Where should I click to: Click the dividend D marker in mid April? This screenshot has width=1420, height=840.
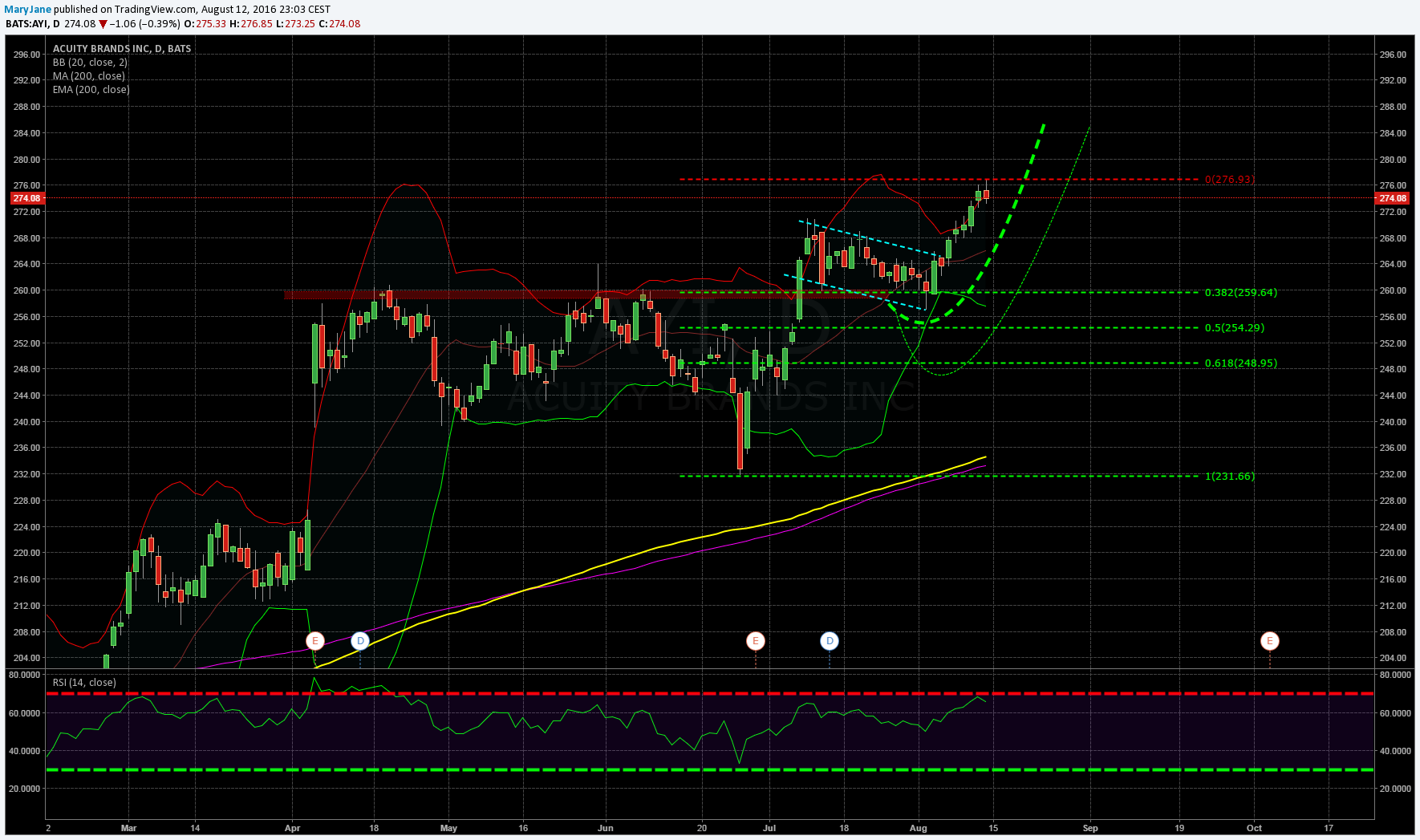(x=360, y=641)
